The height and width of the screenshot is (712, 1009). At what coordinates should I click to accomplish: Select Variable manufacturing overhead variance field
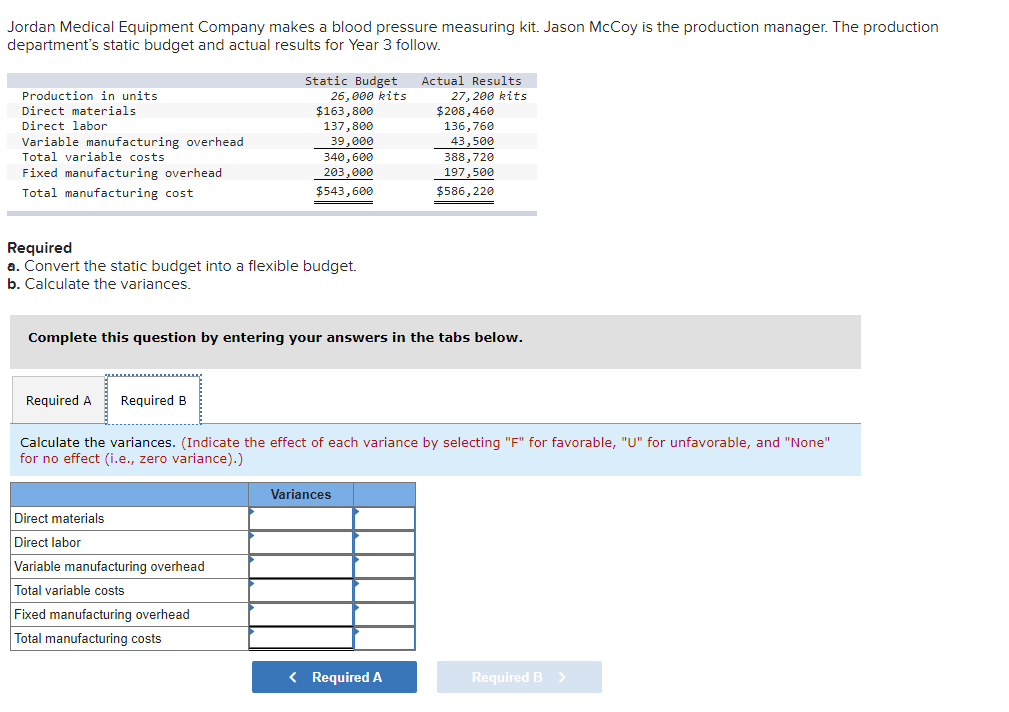(x=301, y=567)
